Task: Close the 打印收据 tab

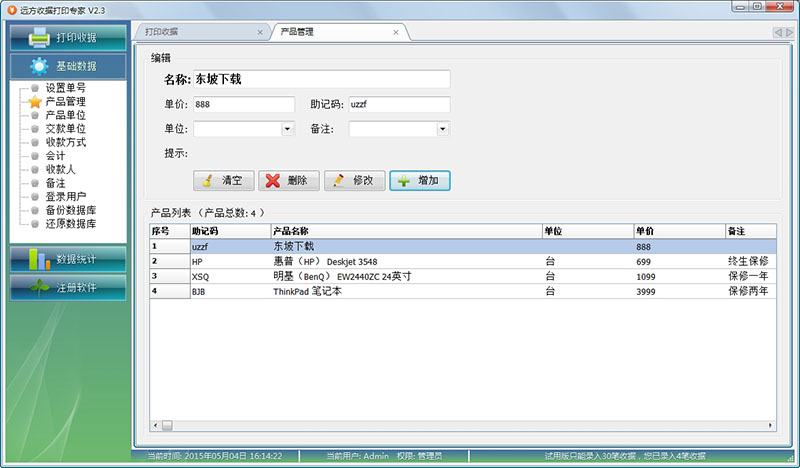Action: pyautogui.click(x=260, y=32)
